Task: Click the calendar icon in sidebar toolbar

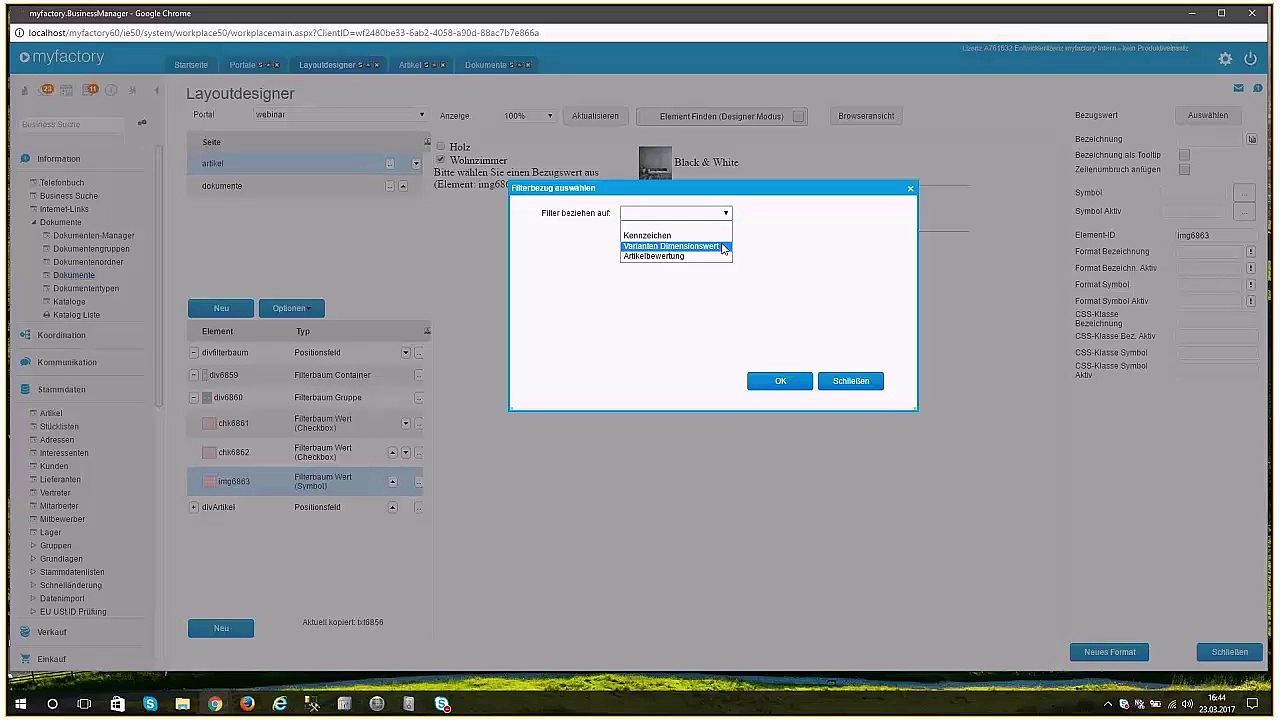Action: [67, 90]
